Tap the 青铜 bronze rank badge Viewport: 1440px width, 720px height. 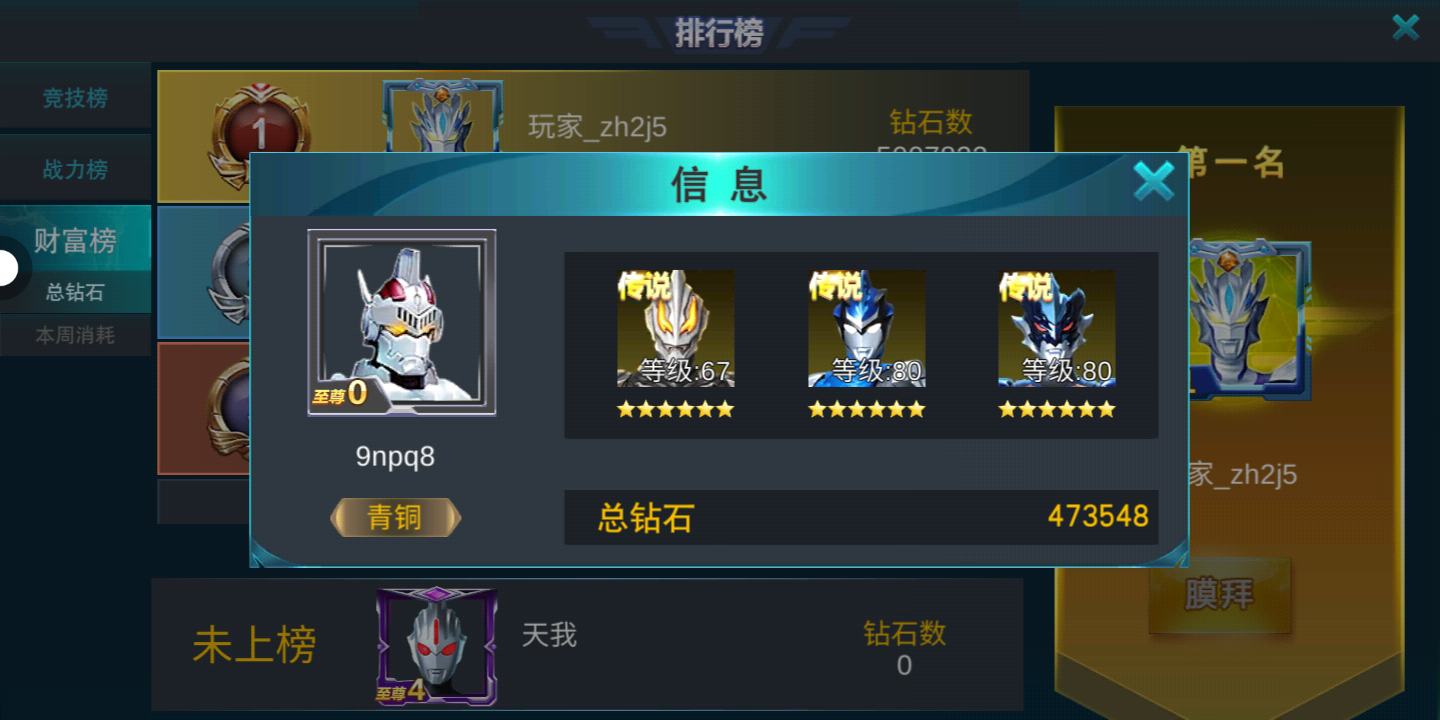pos(396,517)
